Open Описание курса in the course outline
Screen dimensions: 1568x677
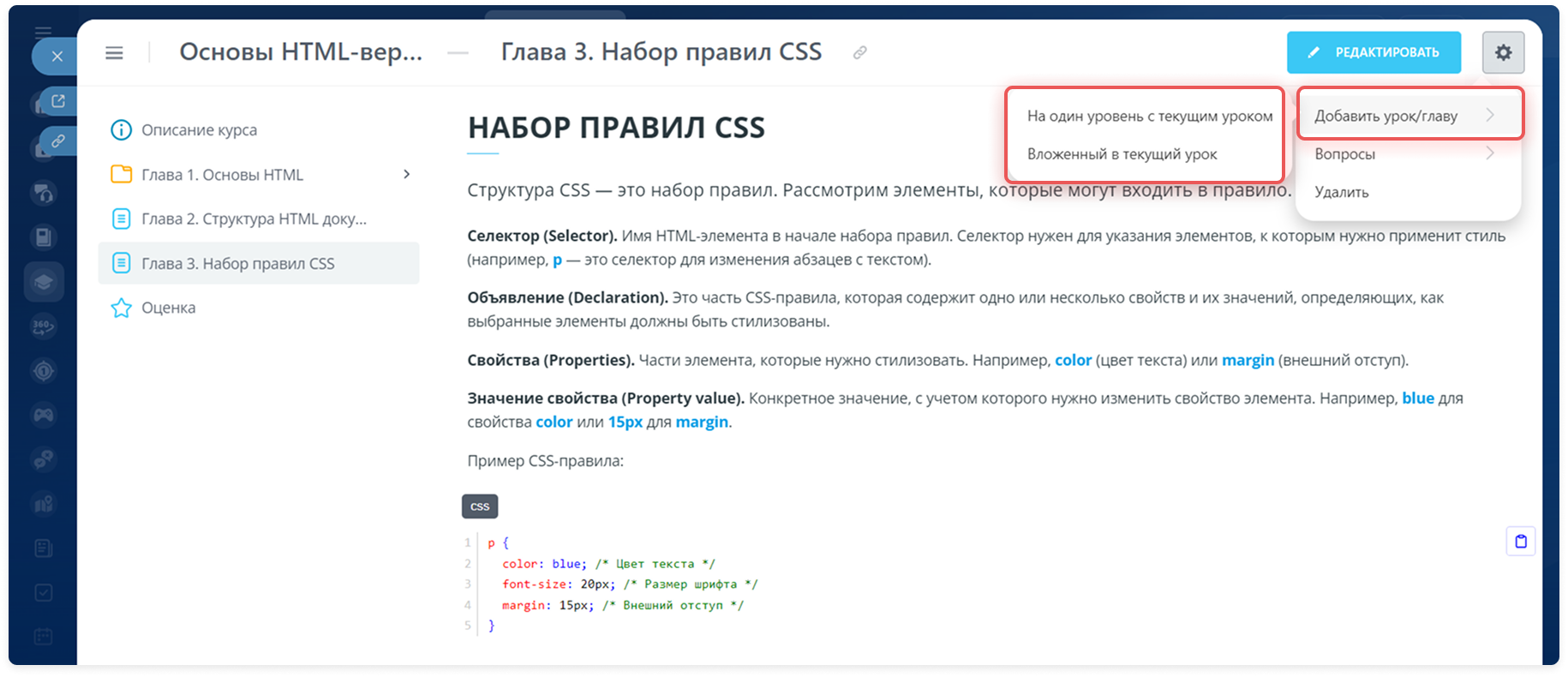click(199, 130)
